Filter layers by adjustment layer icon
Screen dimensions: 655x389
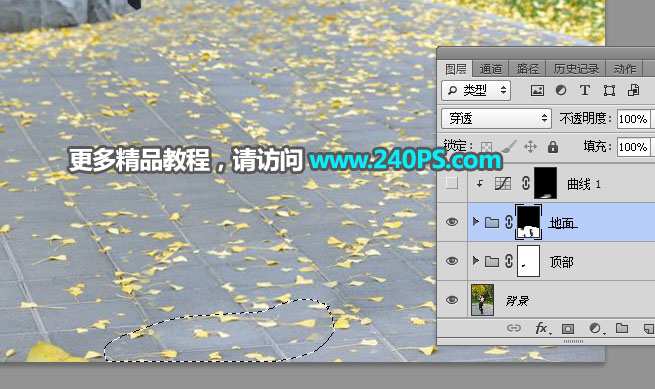(x=561, y=90)
